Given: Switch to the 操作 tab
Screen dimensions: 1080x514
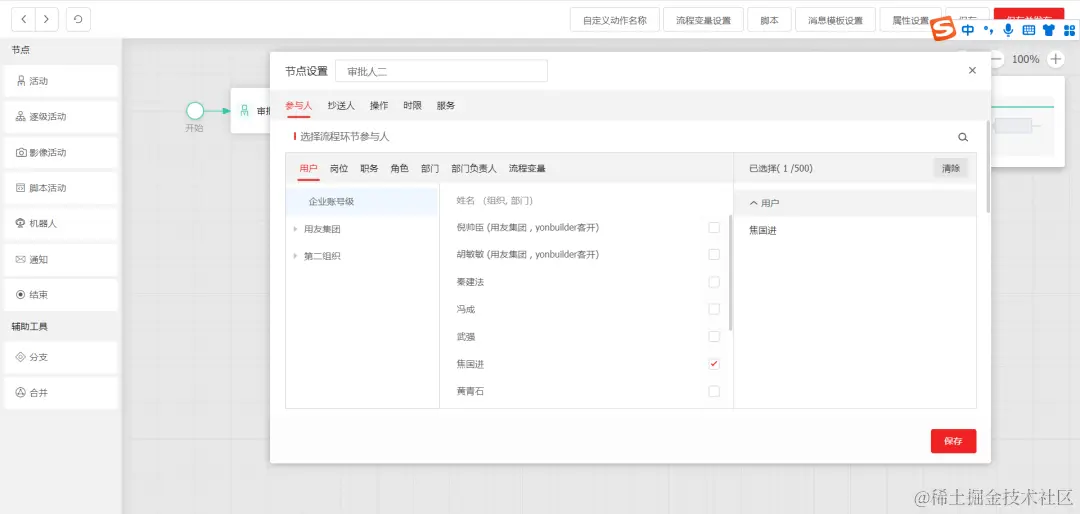Looking at the screenshot, I should [x=379, y=105].
